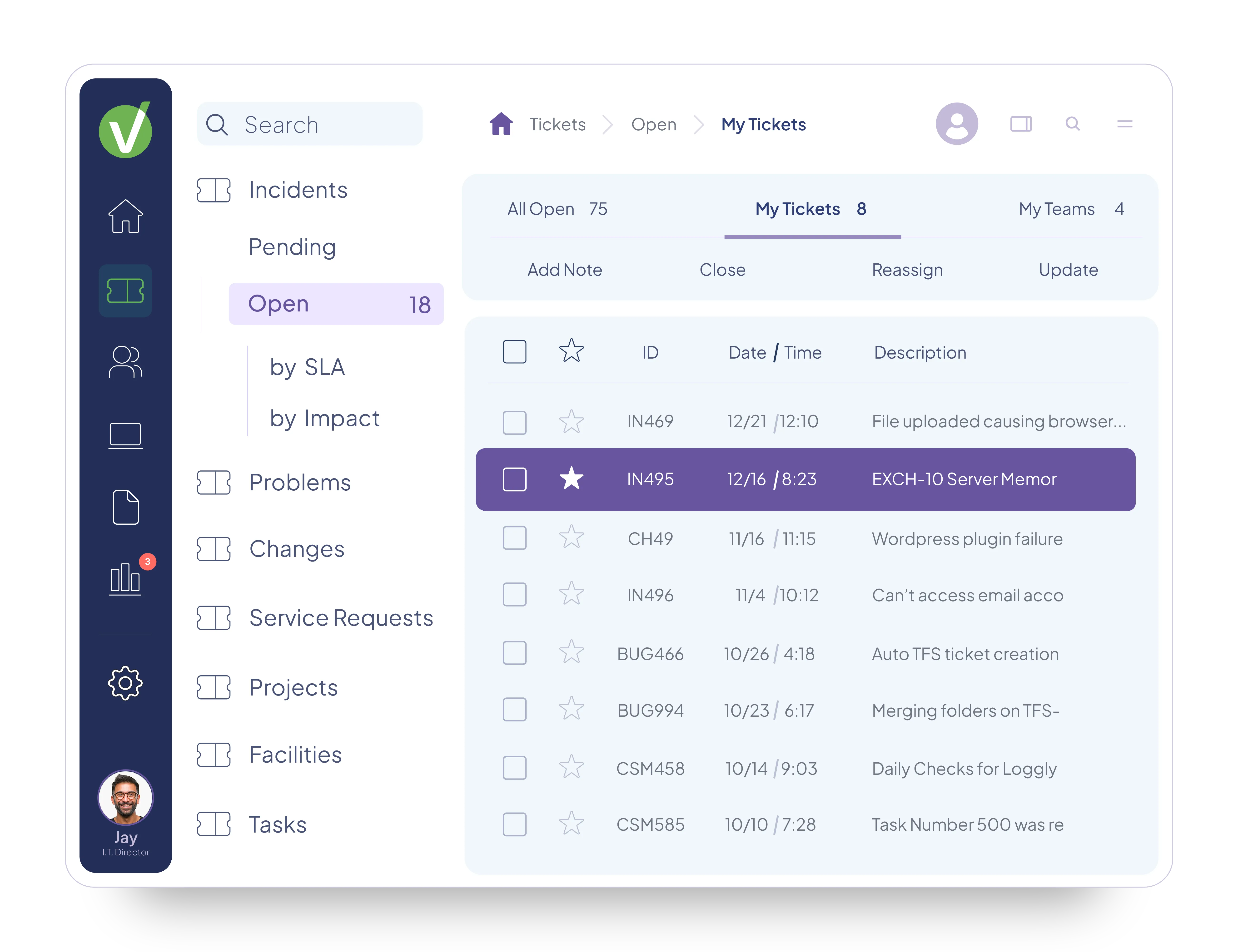Screen dimensions: 1238x952
Task: Click the top-right magnifier search icon
Action: (x=1073, y=123)
